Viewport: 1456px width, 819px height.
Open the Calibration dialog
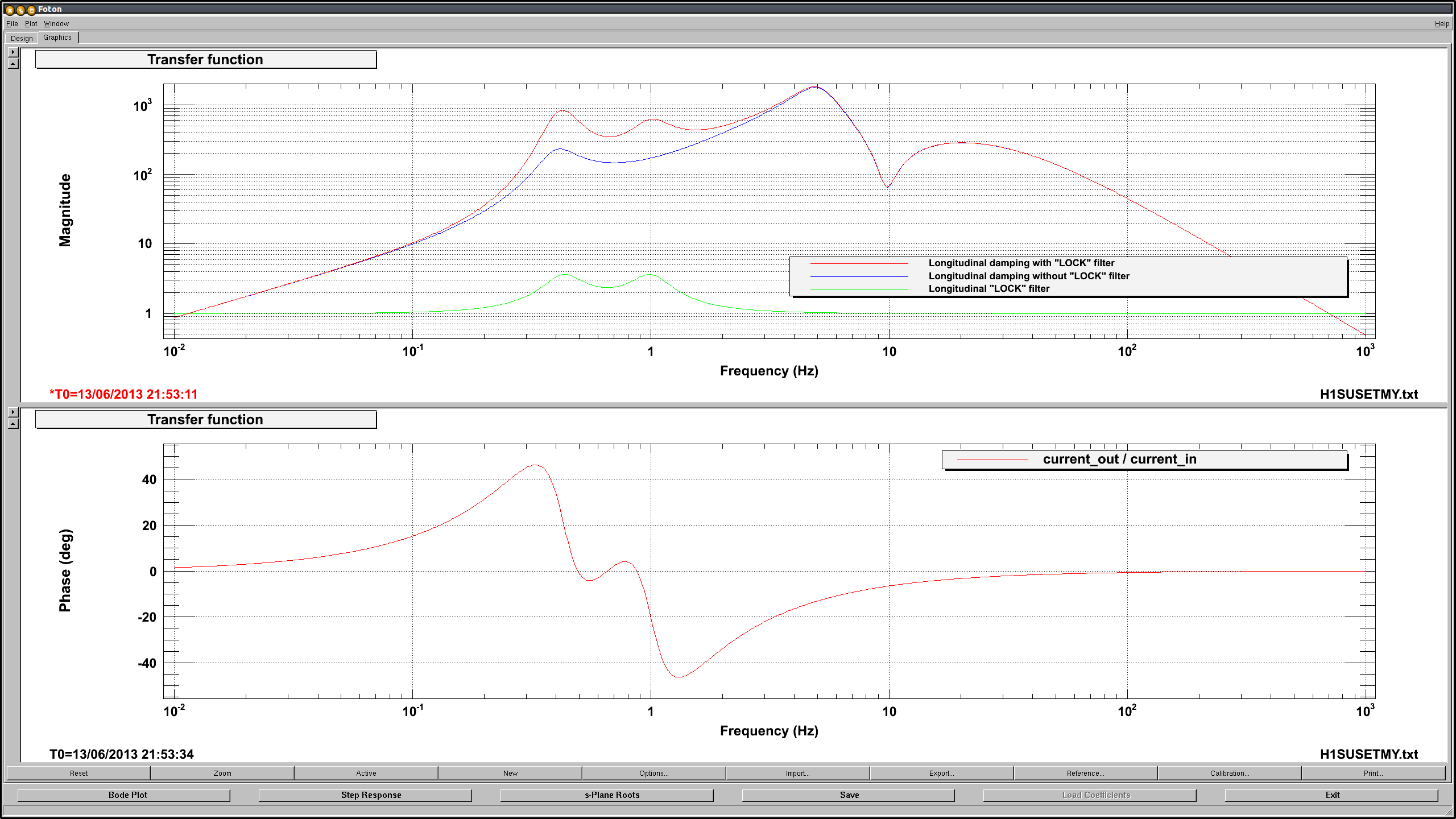coord(1230,773)
